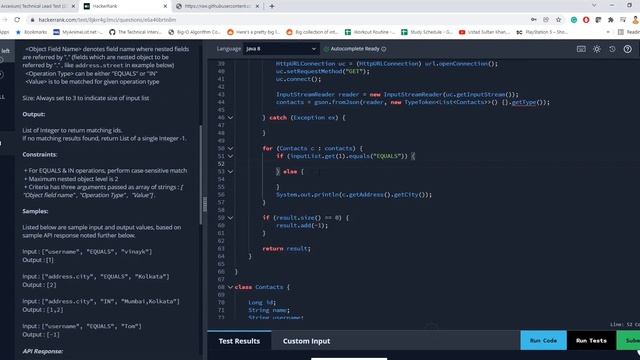Click the "return result;" code line
The height and width of the screenshot is (360, 640).
tap(287, 249)
